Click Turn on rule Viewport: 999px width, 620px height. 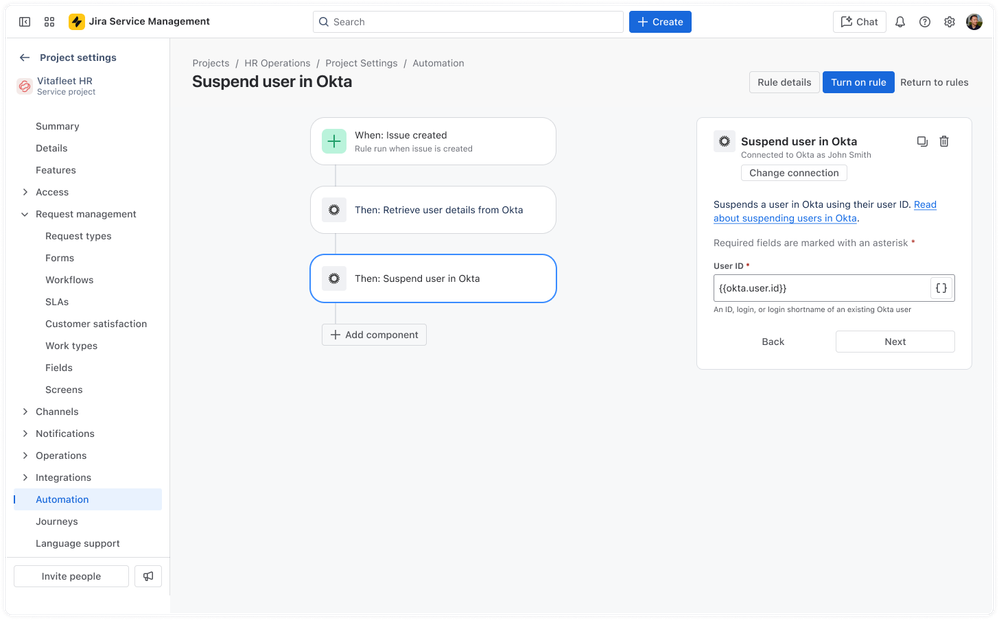click(858, 82)
